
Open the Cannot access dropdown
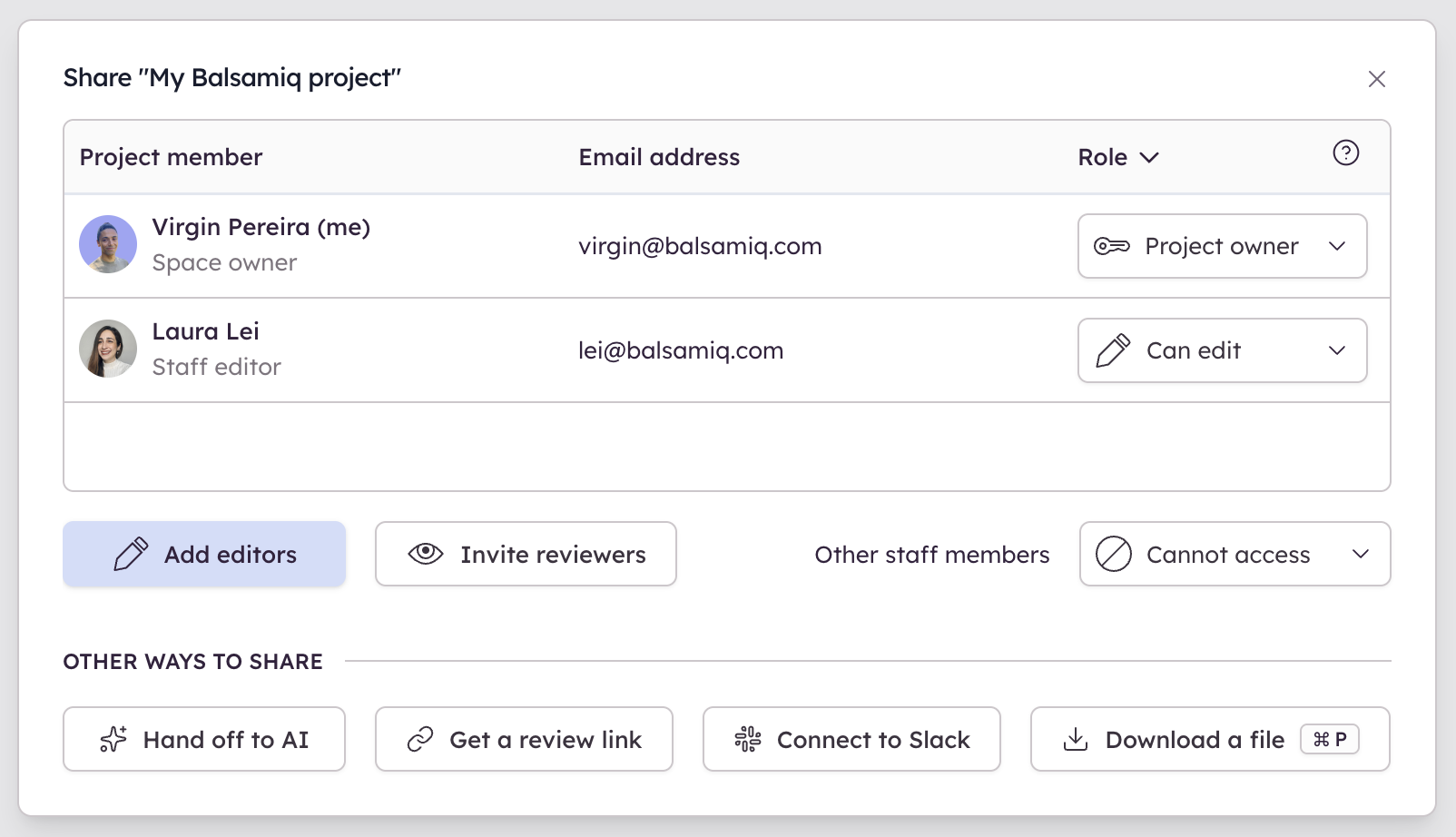click(1235, 554)
